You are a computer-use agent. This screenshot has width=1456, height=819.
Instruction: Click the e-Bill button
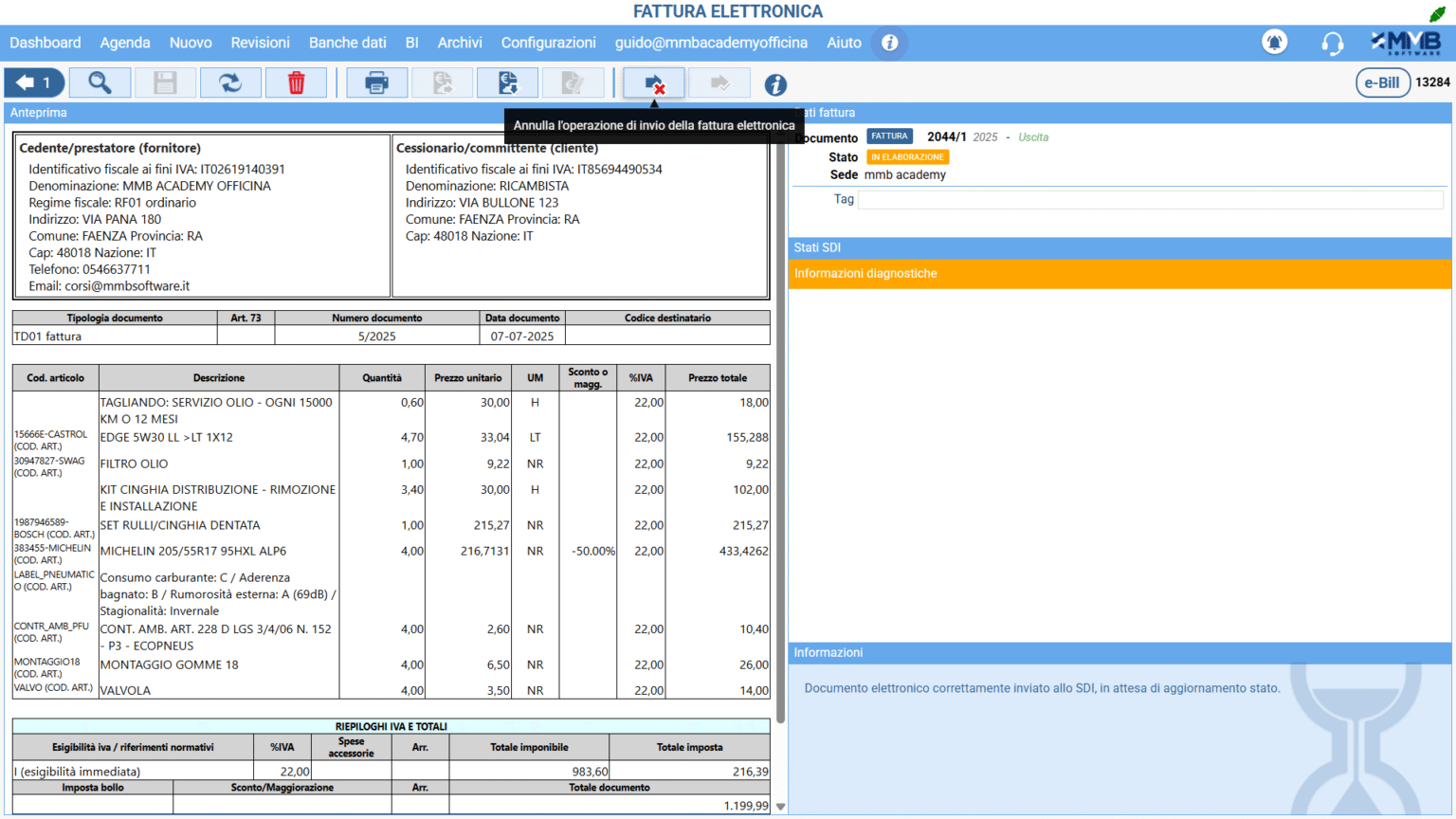coord(1382,82)
